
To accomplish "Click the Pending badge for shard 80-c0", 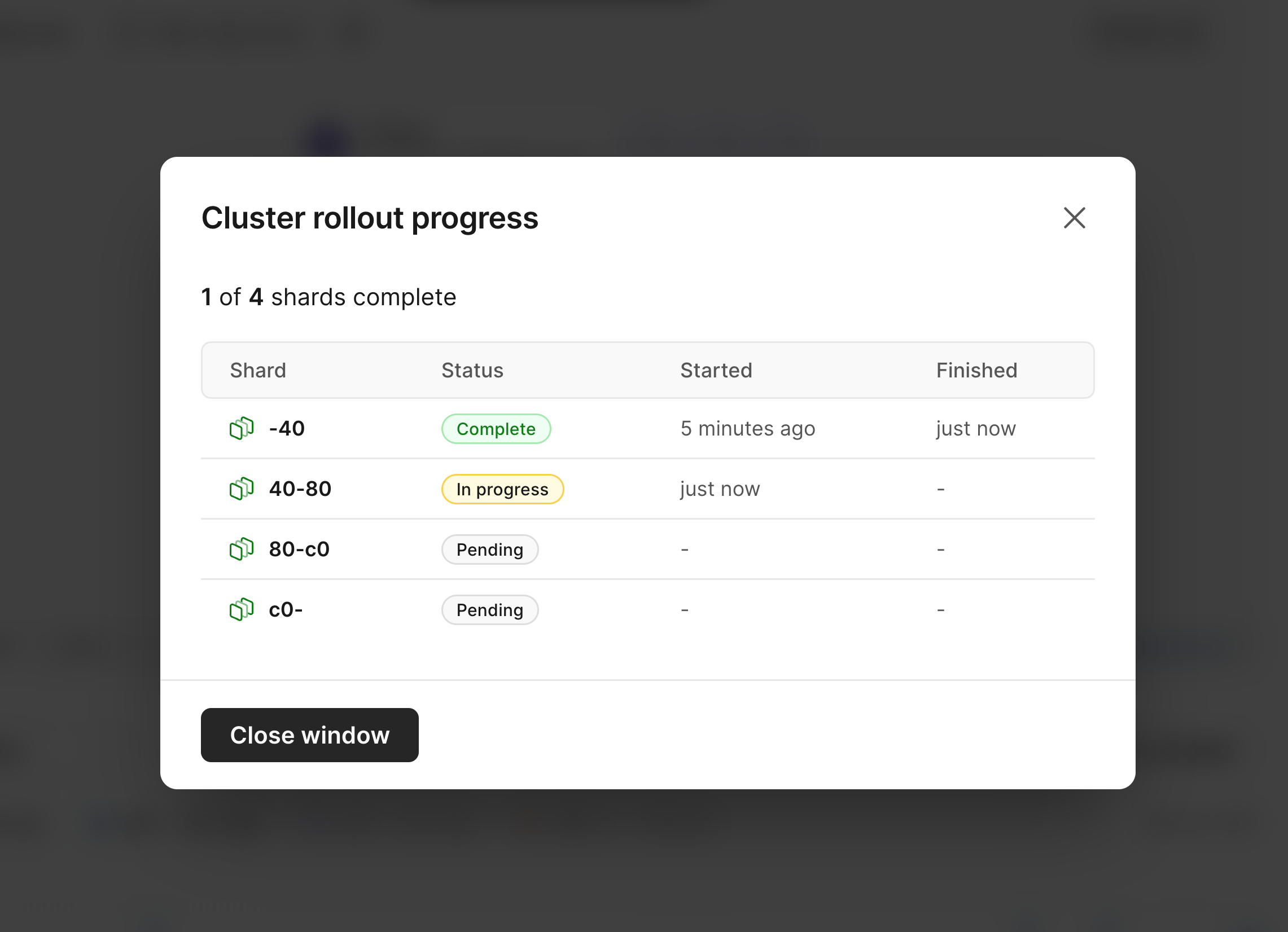I will 489,549.
